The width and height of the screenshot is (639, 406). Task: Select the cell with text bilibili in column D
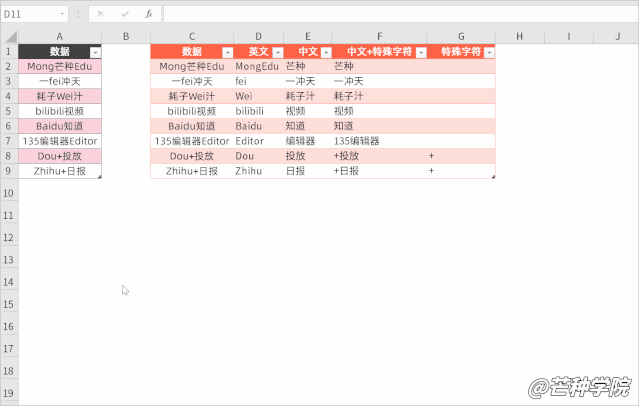point(257,111)
